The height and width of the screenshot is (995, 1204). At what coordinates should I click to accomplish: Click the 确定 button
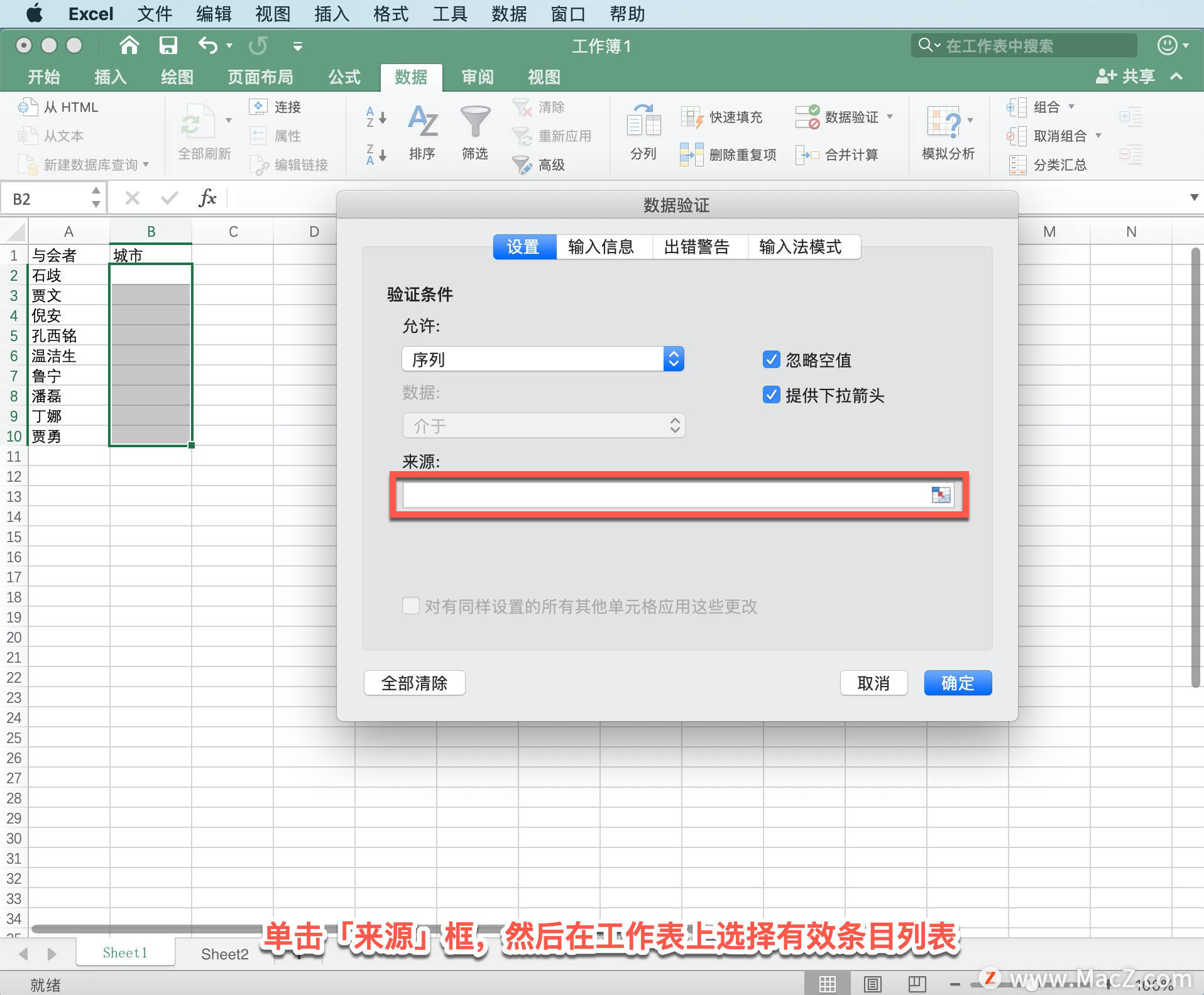tap(957, 683)
